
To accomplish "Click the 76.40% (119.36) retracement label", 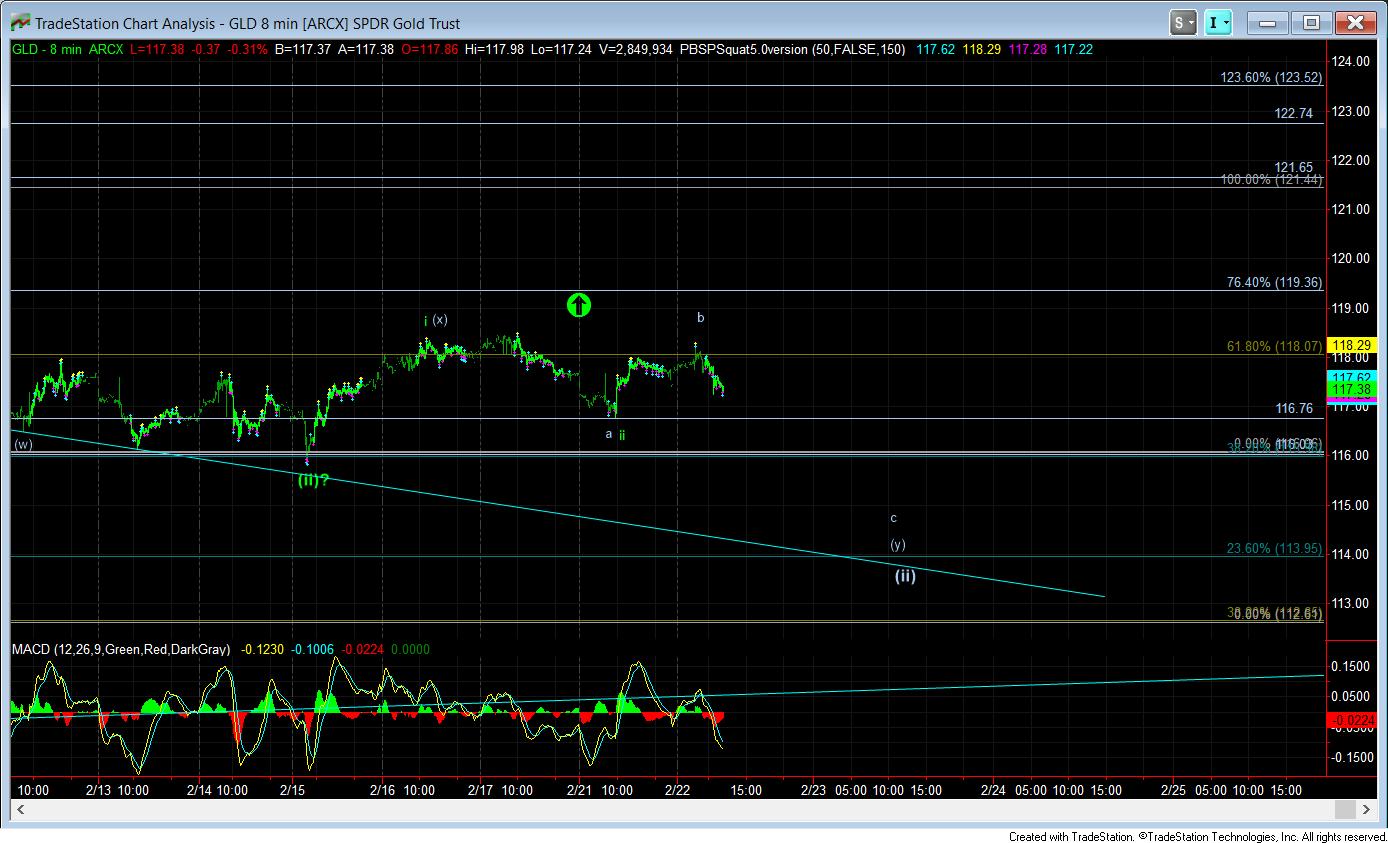I will point(1274,283).
